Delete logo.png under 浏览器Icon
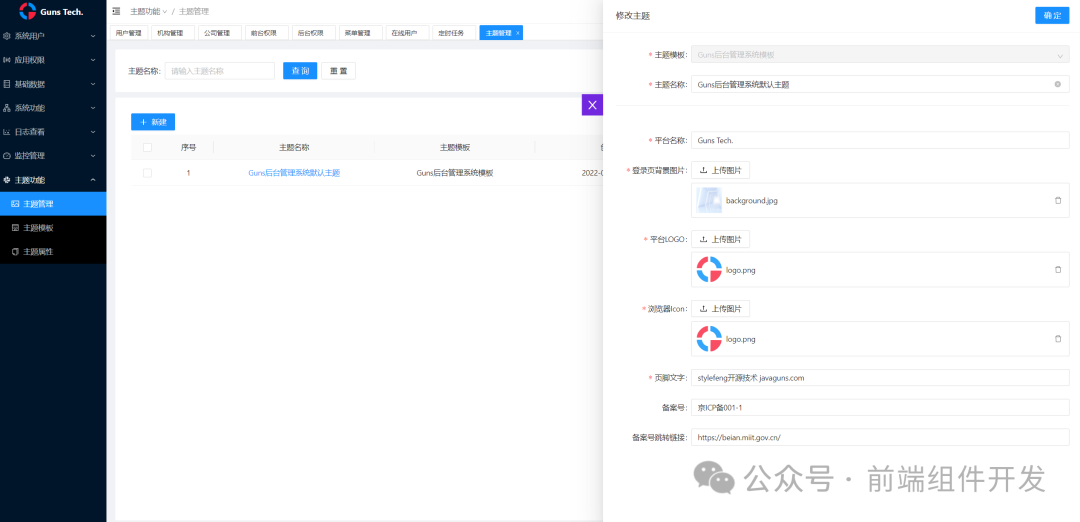 coord(1058,339)
